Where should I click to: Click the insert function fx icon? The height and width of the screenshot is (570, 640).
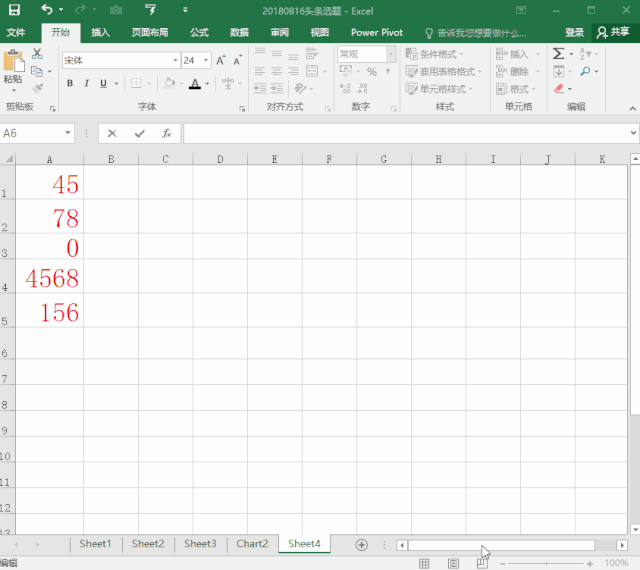click(167, 133)
